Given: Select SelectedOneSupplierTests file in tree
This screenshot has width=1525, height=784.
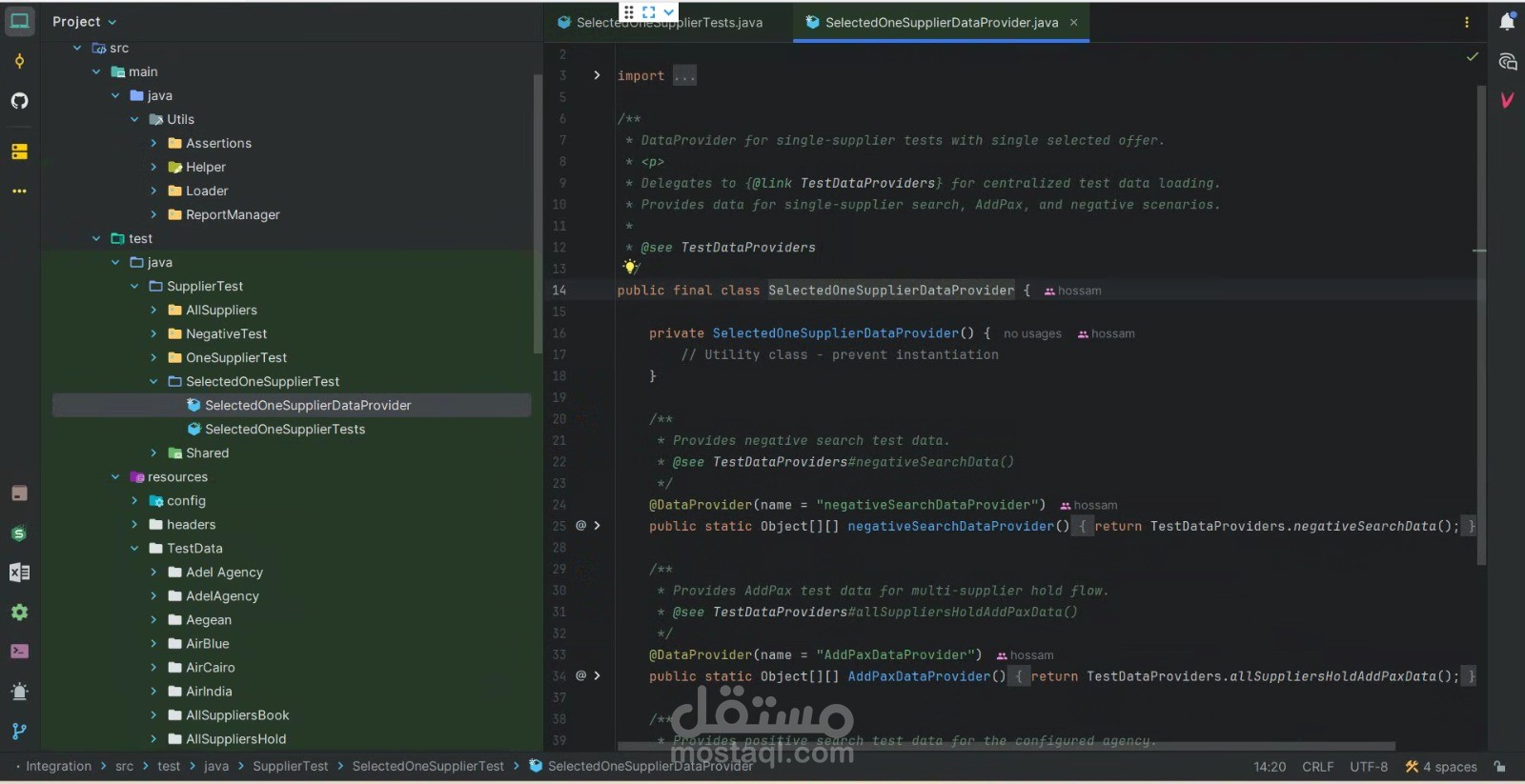Looking at the screenshot, I should click(x=285, y=429).
